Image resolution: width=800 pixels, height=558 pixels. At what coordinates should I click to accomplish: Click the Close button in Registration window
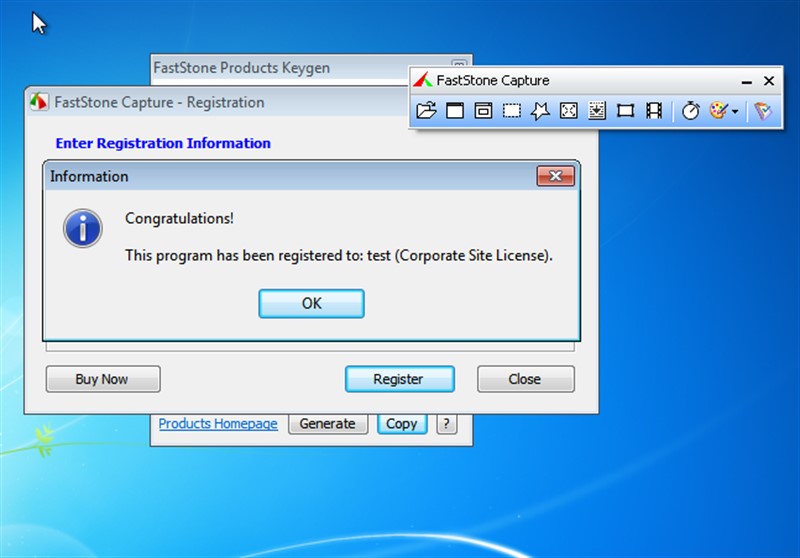click(525, 379)
